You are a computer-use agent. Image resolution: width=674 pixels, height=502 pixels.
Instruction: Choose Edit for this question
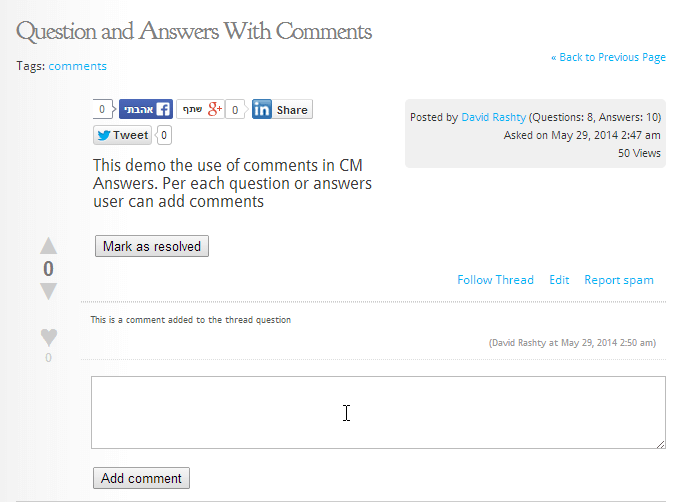coord(559,280)
